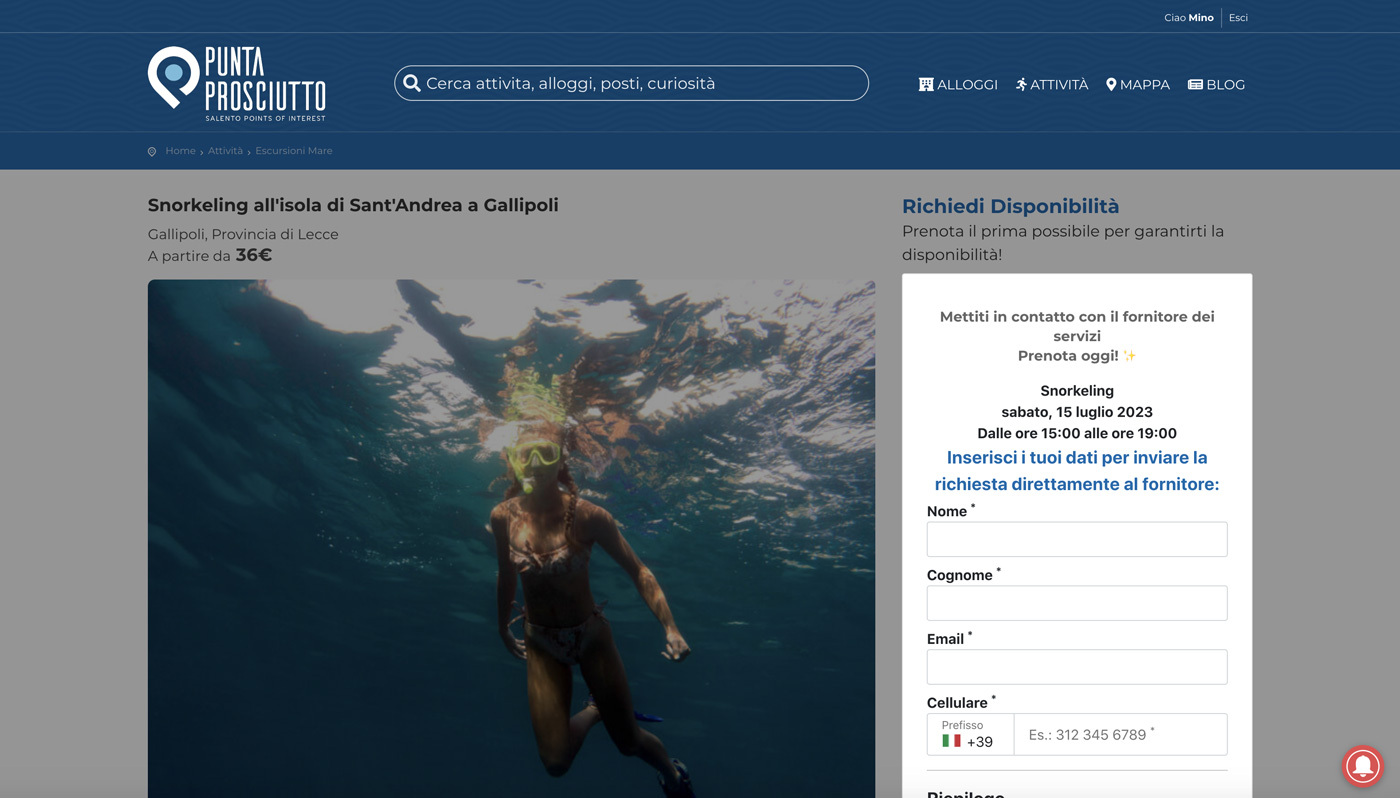Open the Attività breadcrumb link
This screenshot has width=1400, height=798.
pyautogui.click(x=225, y=151)
